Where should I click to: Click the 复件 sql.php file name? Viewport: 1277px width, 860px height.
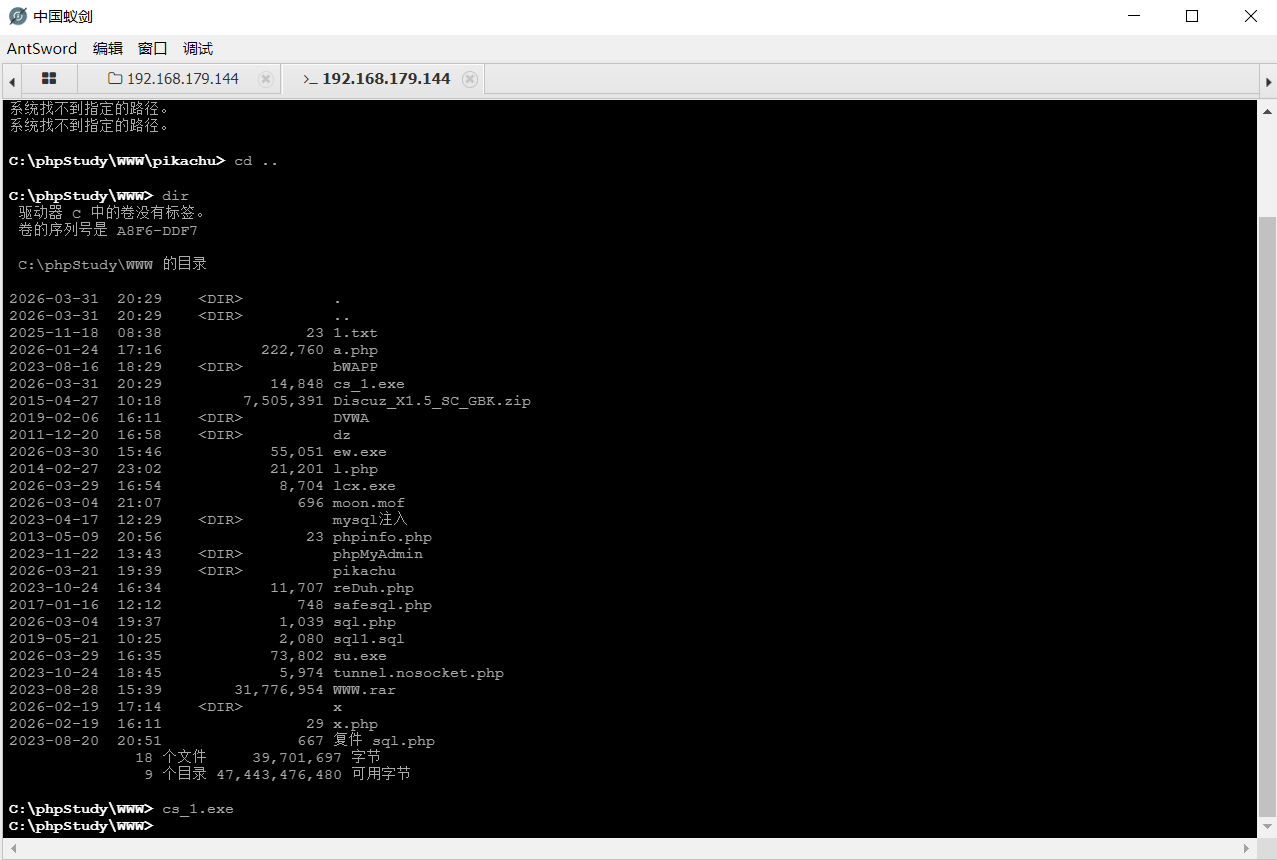point(384,741)
